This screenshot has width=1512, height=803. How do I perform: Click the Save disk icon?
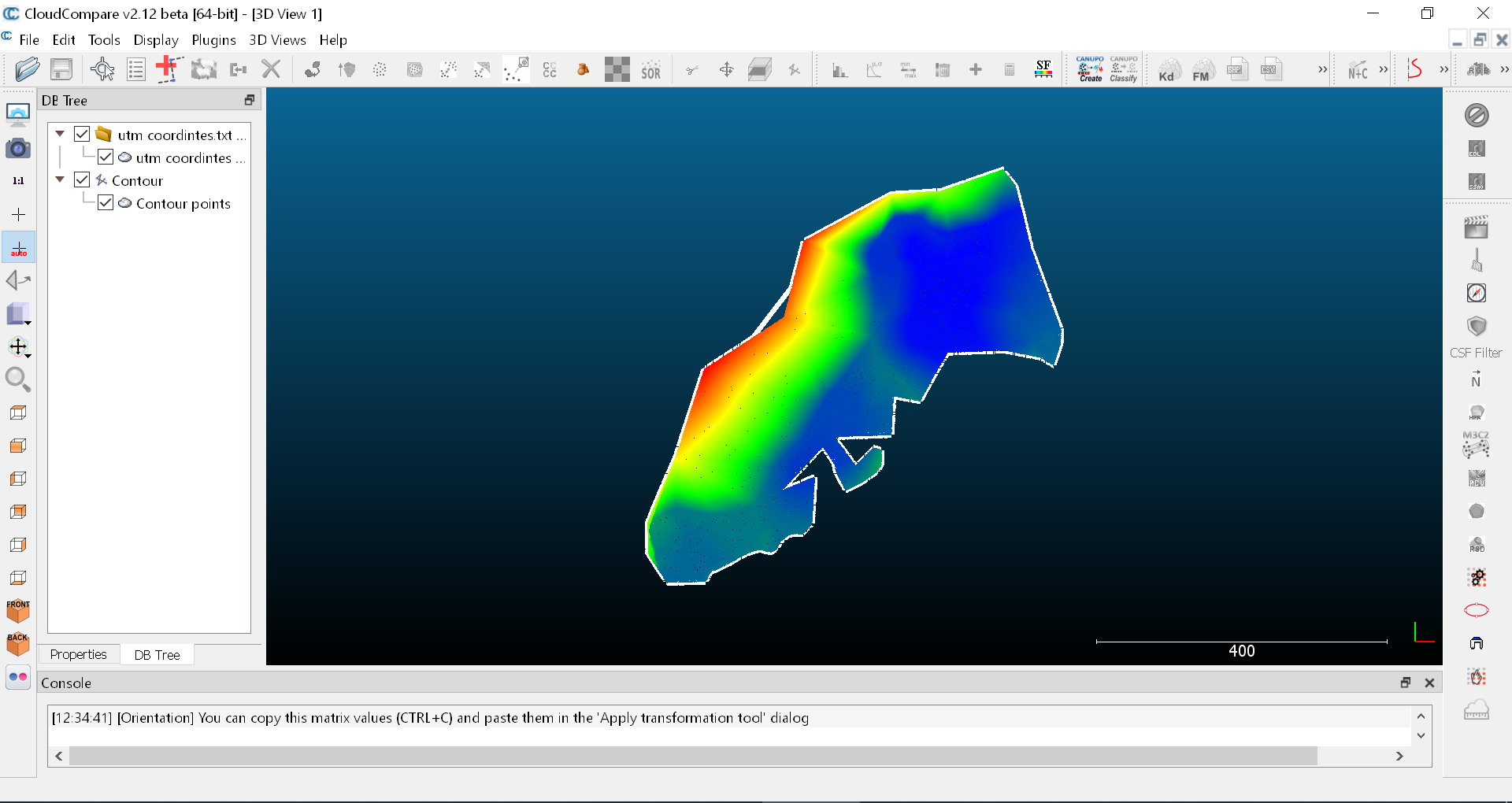click(x=61, y=70)
